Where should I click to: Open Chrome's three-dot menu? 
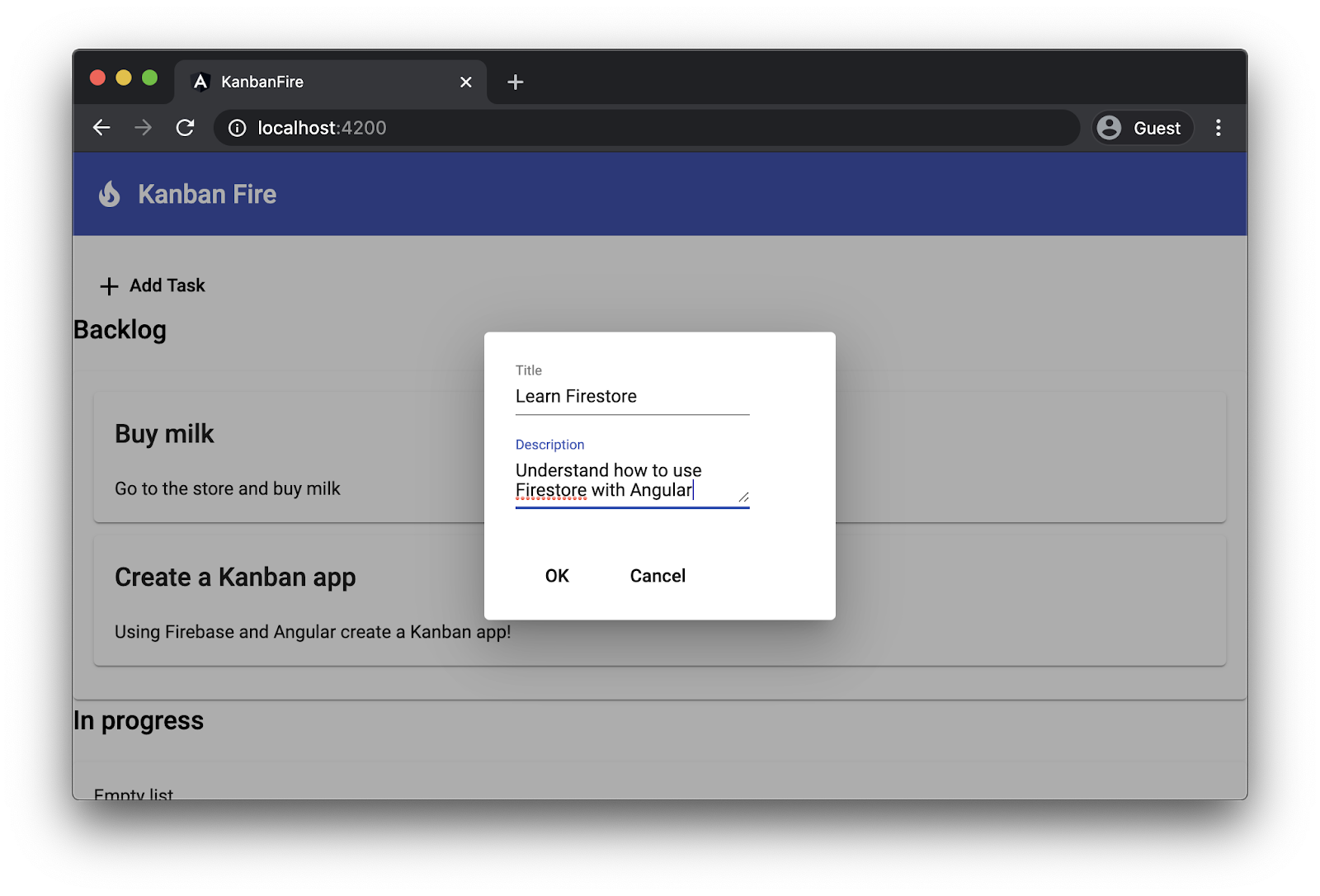(x=1219, y=128)
